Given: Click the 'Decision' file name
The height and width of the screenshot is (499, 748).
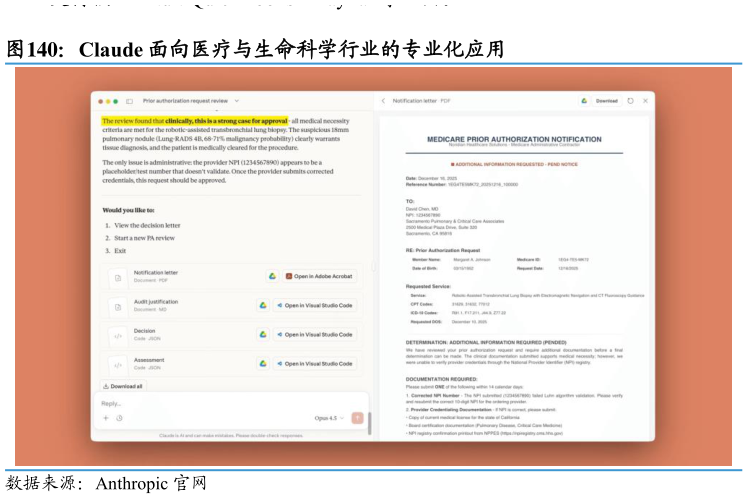Looking at the screenshot, I should [144, 331].
